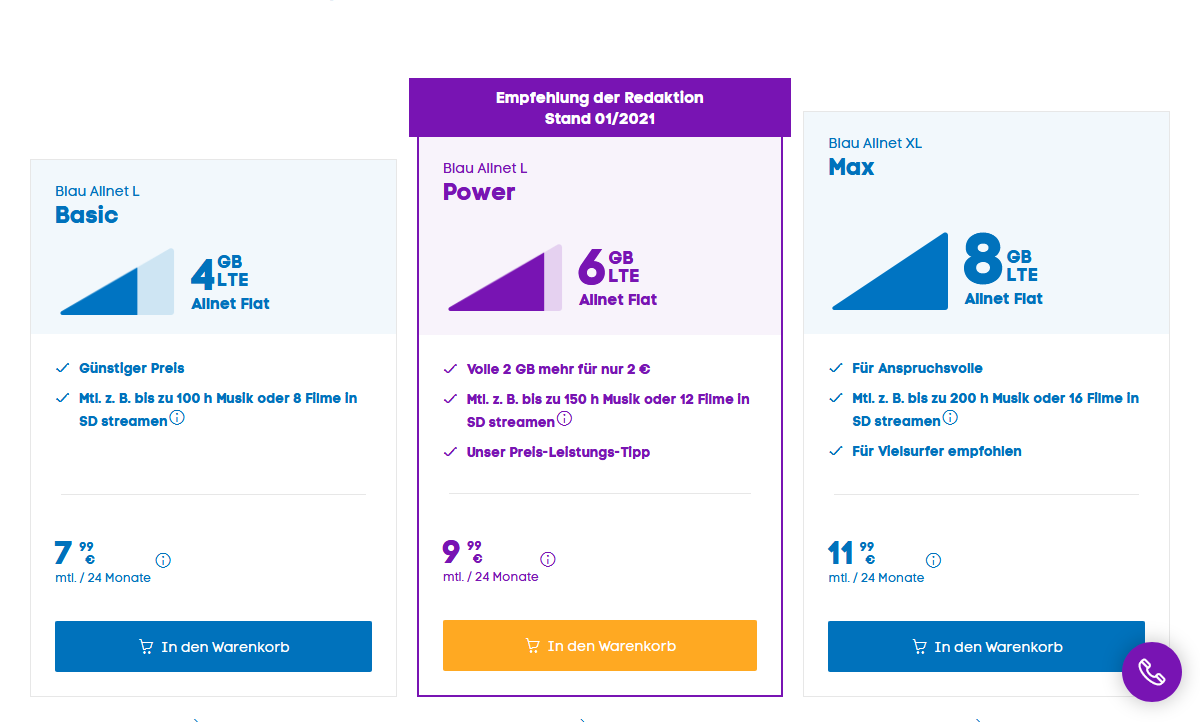Click the purple phone call button
Viewport: 1200px width, 722px height.
(1151, 672)
